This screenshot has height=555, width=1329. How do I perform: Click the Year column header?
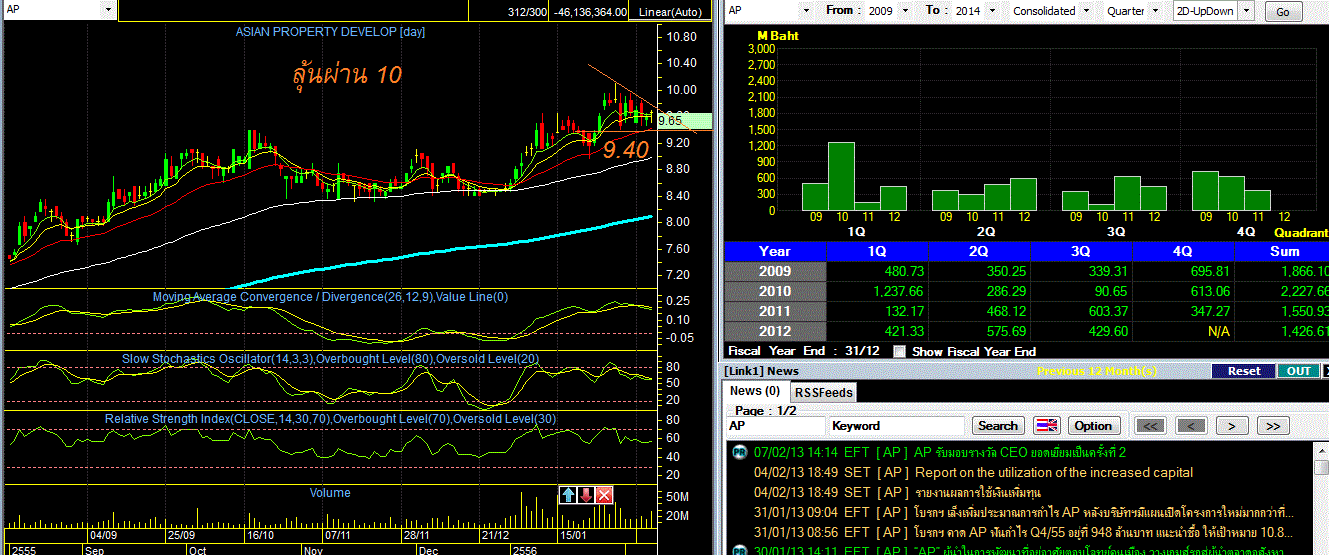pyautogui.click(x=775, y=251)
